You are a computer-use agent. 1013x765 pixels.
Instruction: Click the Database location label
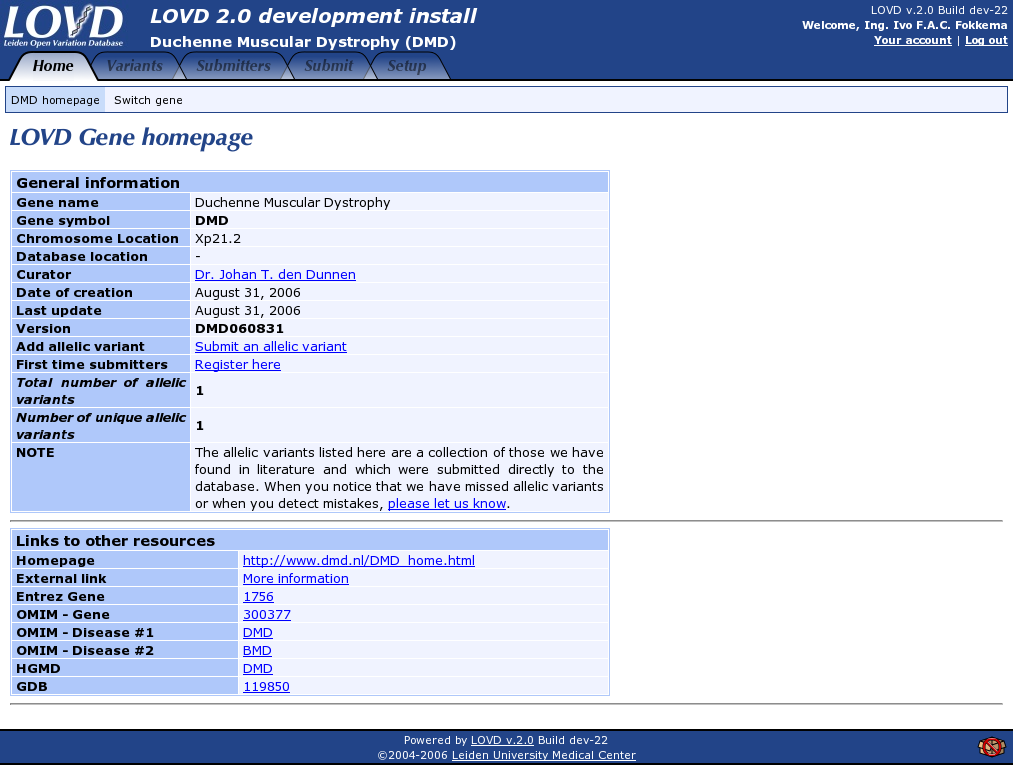[82, 257]
